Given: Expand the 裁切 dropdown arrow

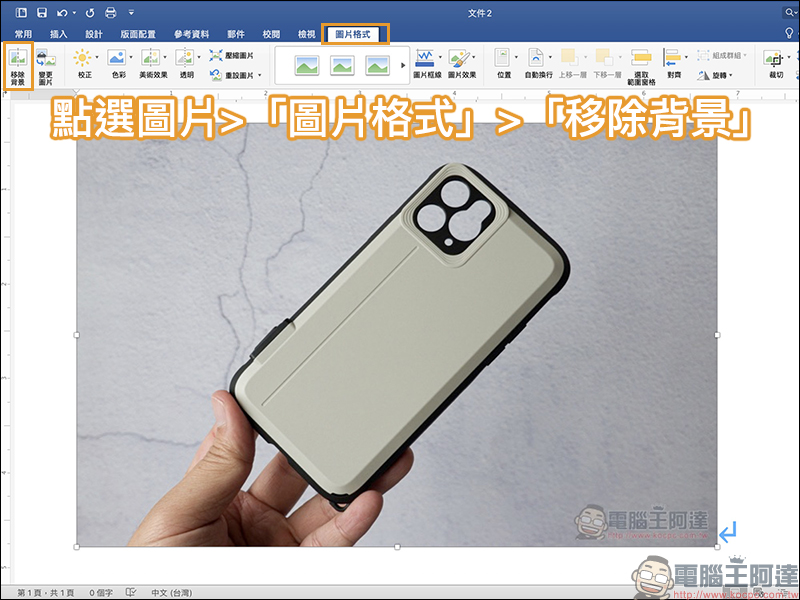Looking at the screenshot, I should [x=789, y=58].
